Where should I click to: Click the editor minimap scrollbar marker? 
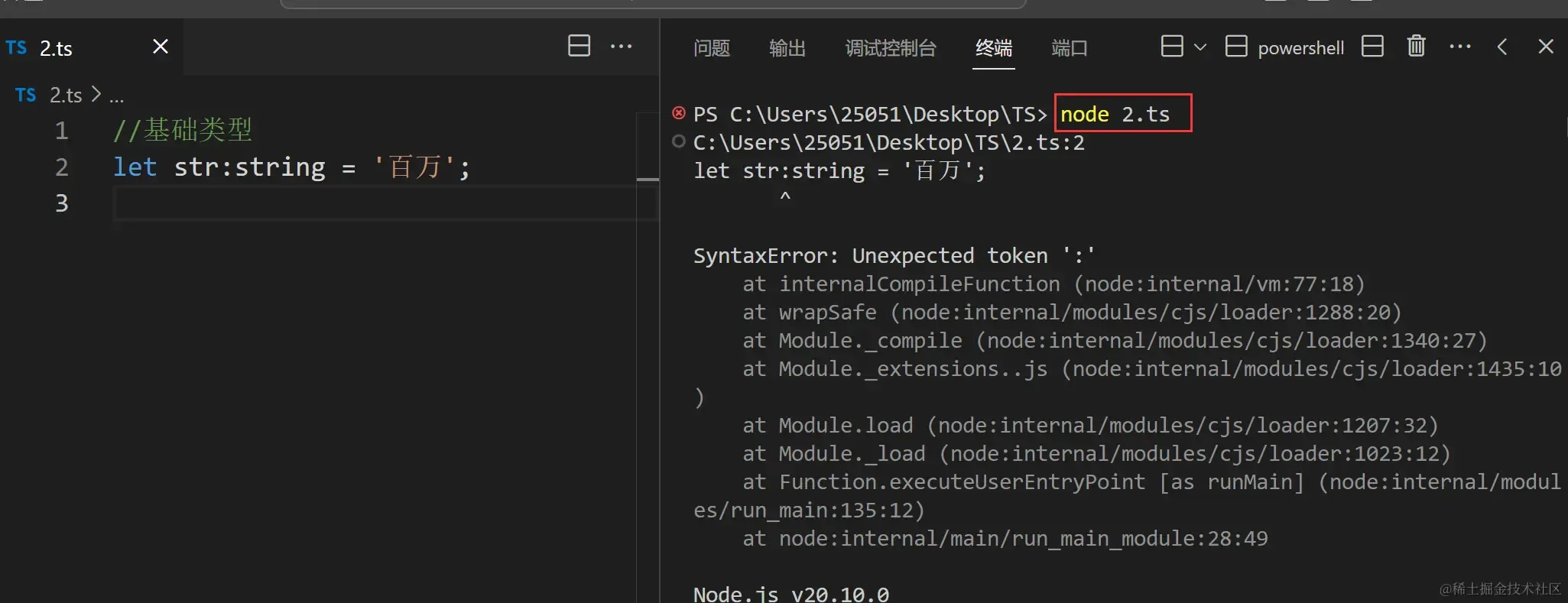click(648, 179)
